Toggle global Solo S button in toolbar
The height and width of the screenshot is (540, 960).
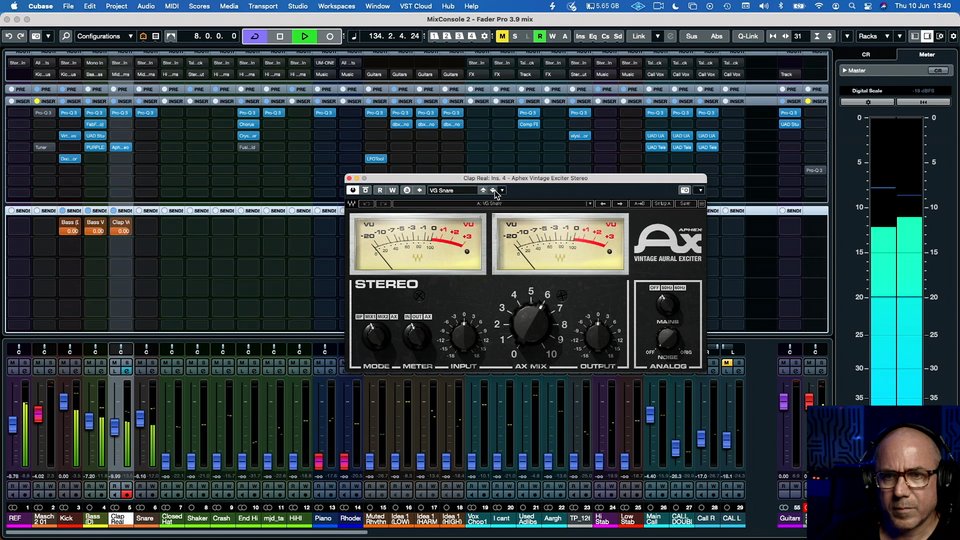tap(515, 36)
